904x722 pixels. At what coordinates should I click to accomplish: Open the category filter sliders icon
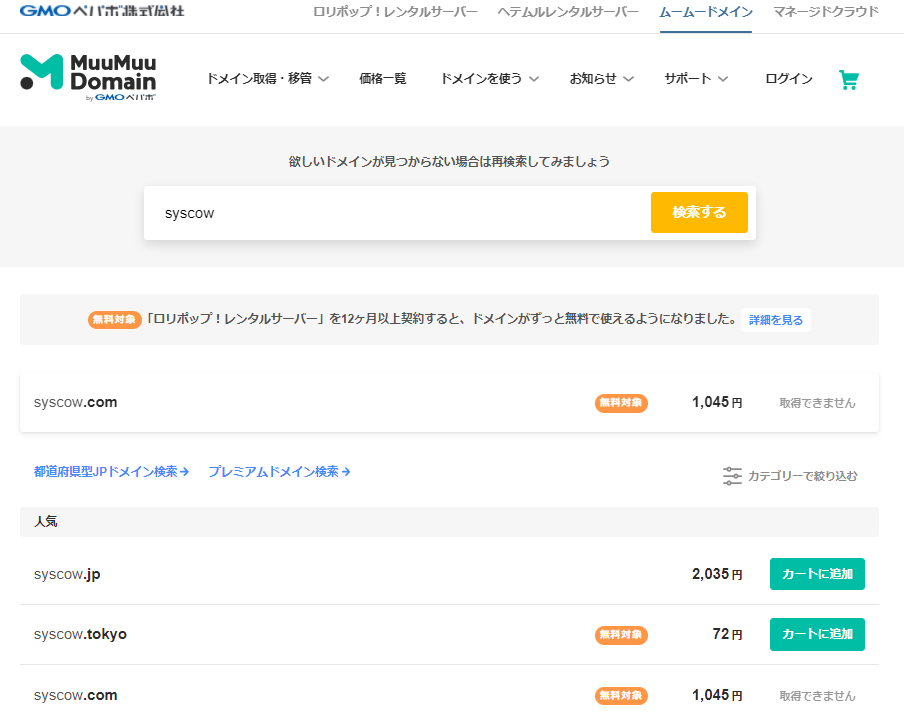(733, 476)
